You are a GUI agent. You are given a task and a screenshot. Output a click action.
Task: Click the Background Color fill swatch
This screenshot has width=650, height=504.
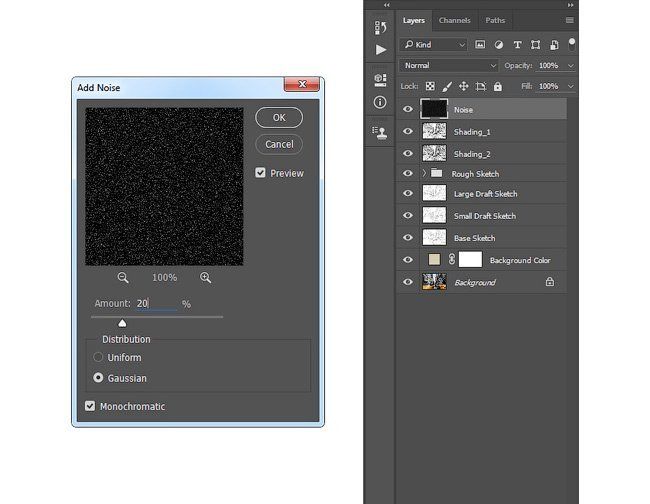434,259
